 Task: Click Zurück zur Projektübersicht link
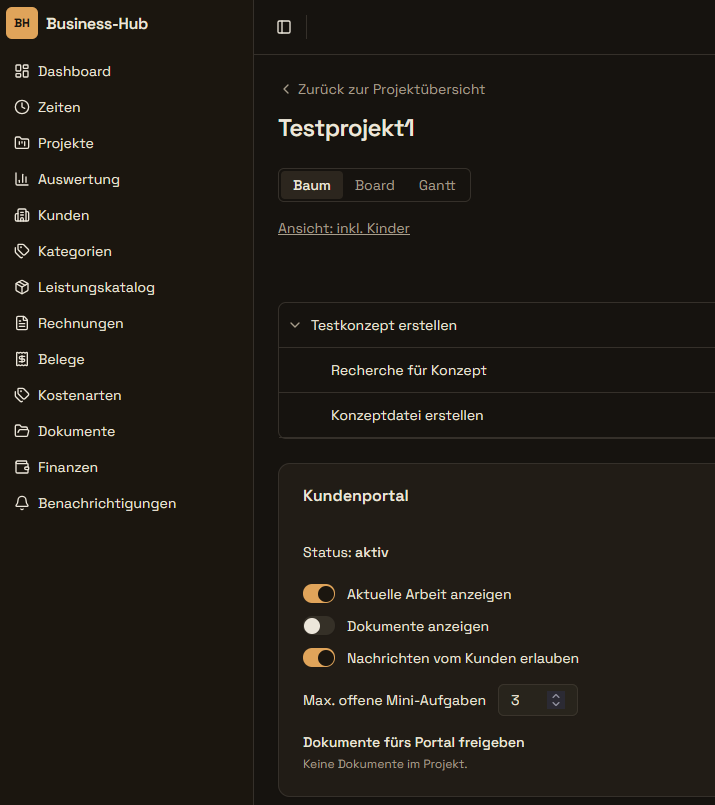[x=391, y=89]
